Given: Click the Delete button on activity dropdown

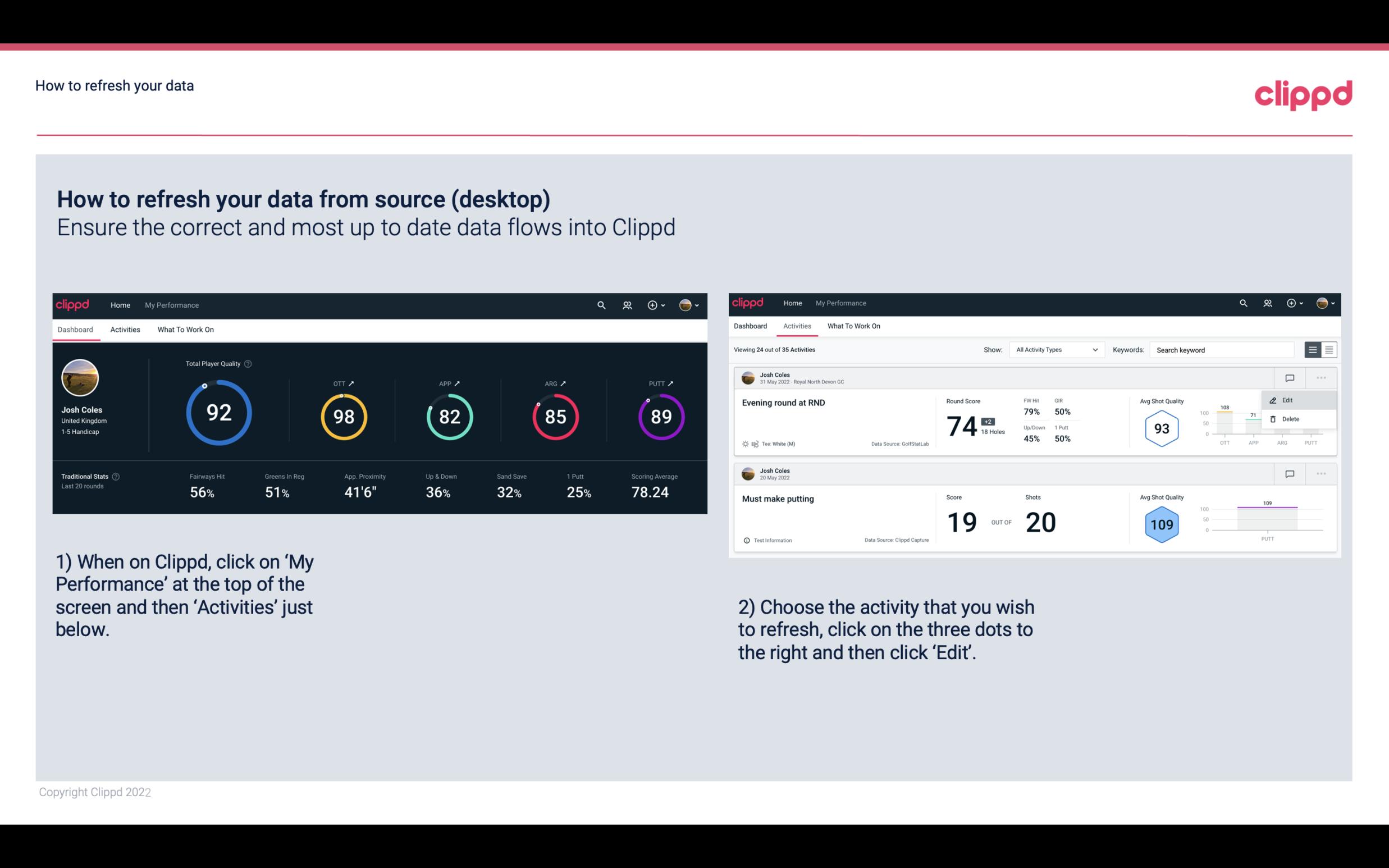Looking at the screenshot, I should point(1290,419).
